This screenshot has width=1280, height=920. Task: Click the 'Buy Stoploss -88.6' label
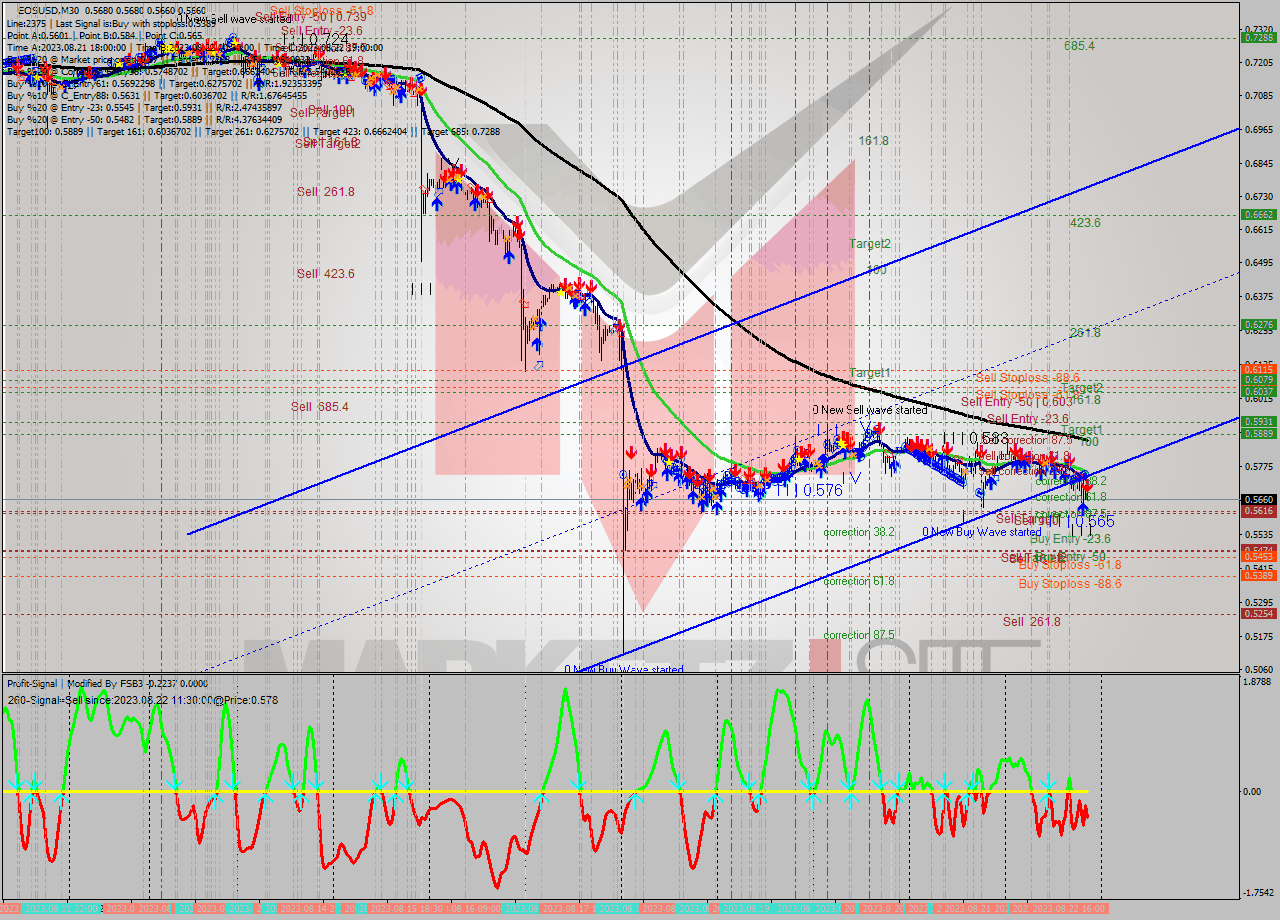coord(1069,584)
